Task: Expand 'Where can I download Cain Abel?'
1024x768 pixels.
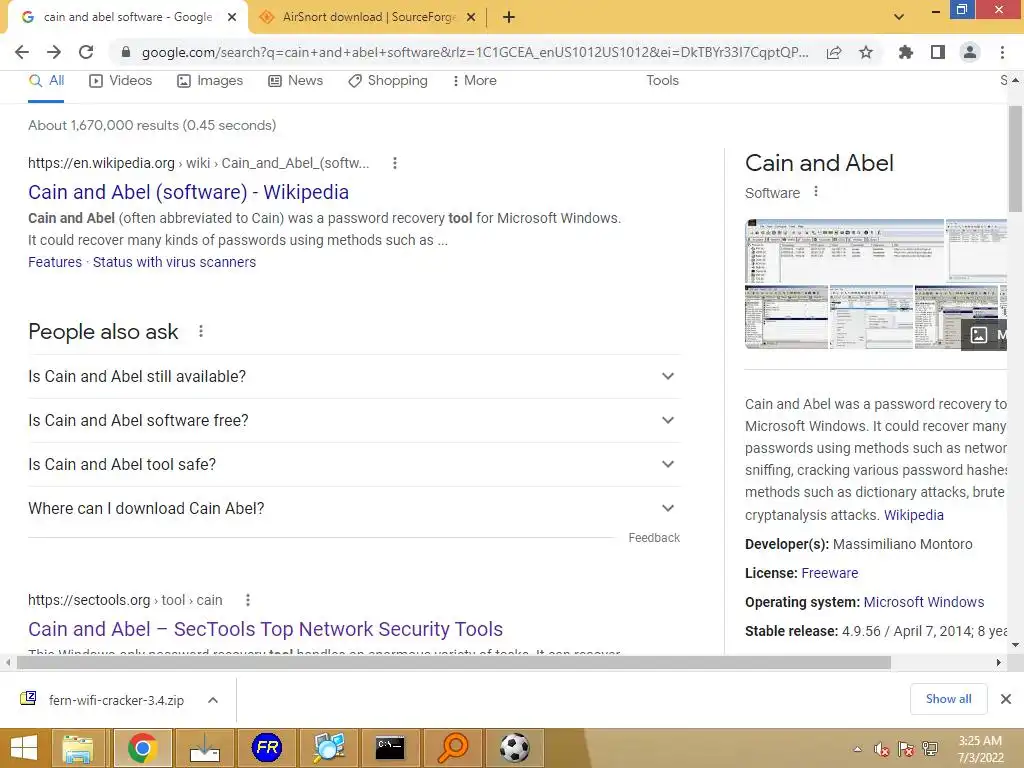Action: 354,509
